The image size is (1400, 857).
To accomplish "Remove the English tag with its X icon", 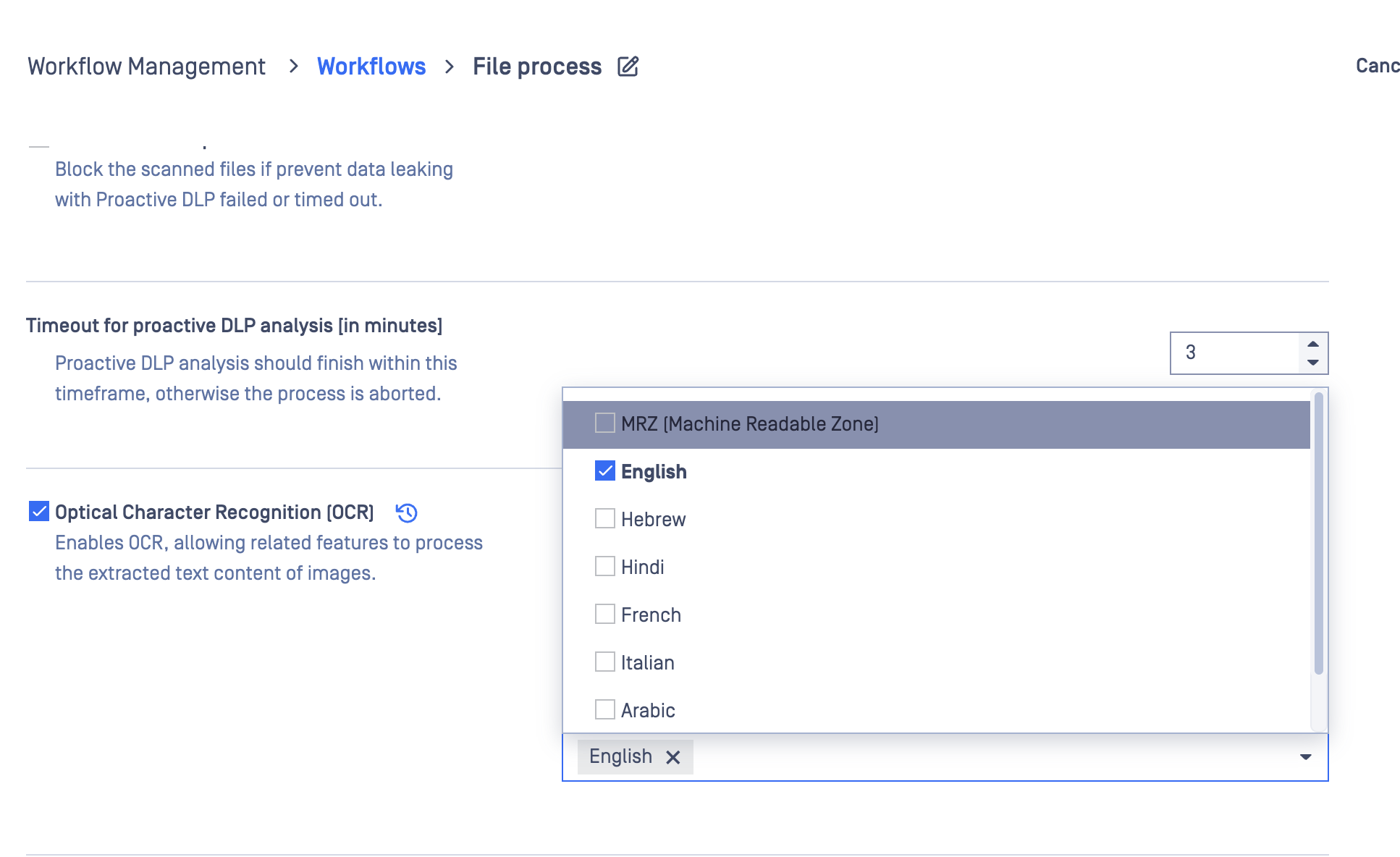I will coord(673,757).
